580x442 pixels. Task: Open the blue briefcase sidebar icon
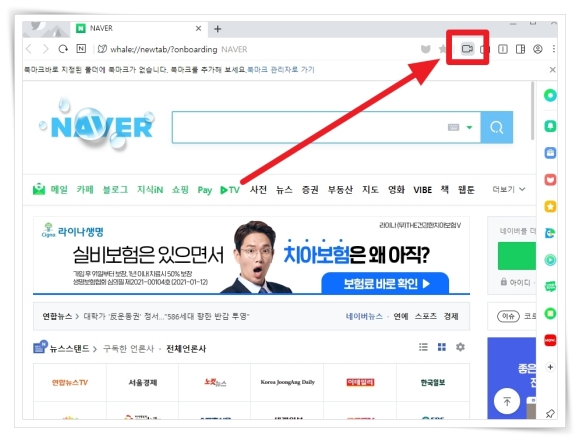tap(550, 153)
